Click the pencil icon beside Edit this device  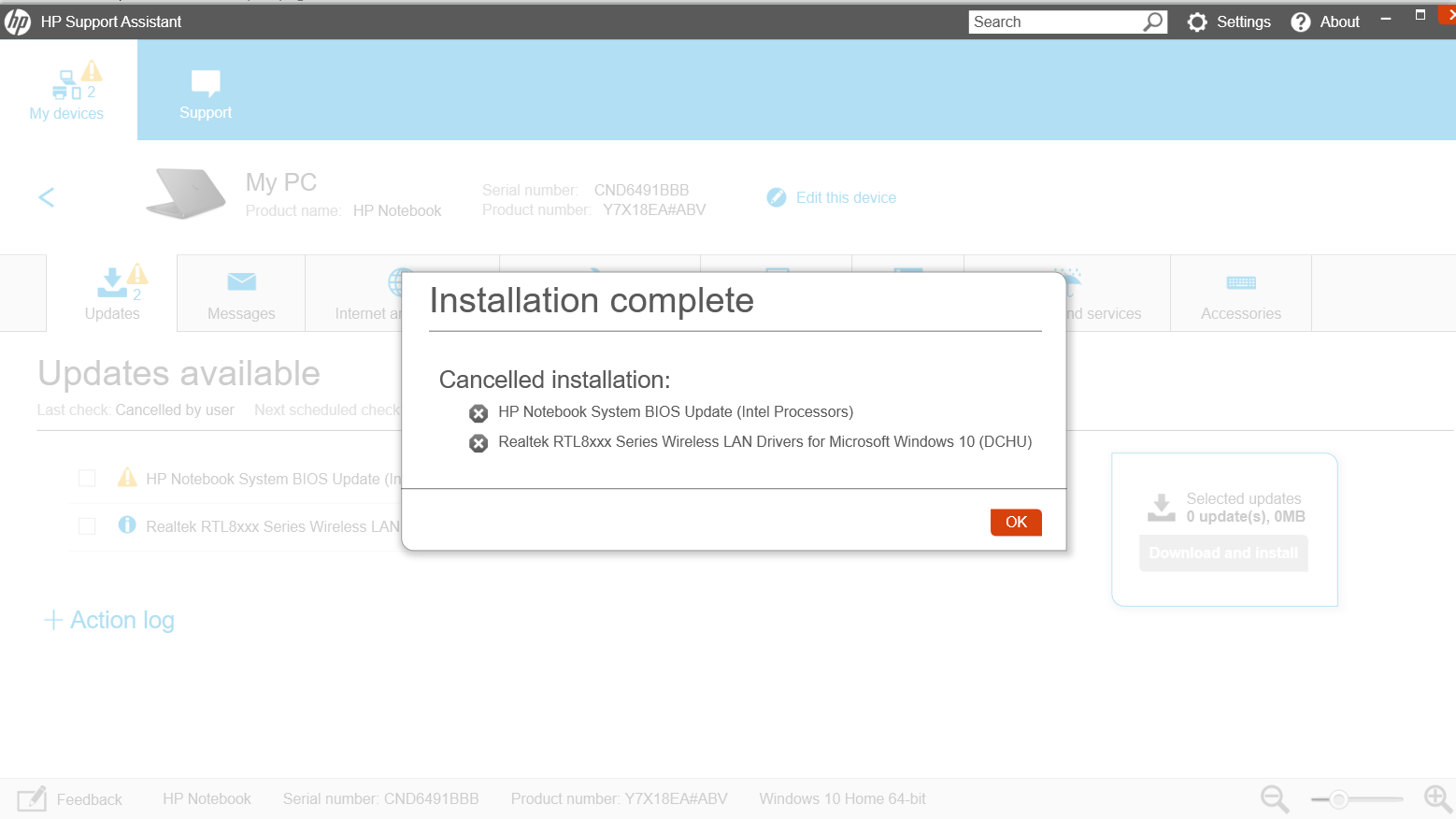coord(777,197)
